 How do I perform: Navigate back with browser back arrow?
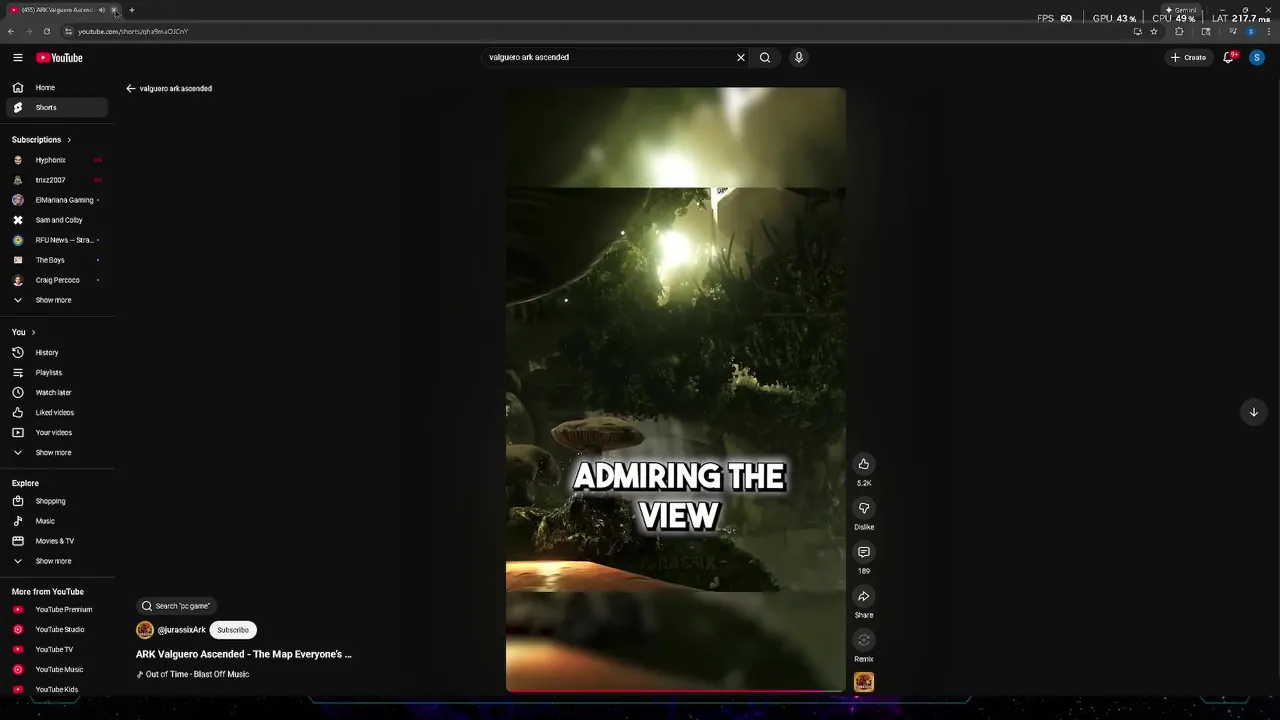point(11,31)
